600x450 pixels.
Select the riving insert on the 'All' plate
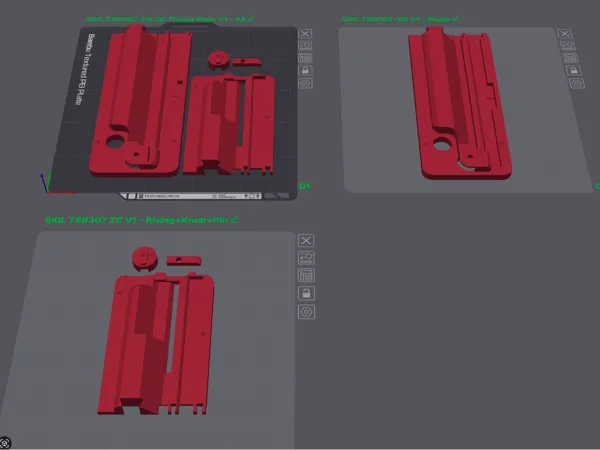pos(229,123)
